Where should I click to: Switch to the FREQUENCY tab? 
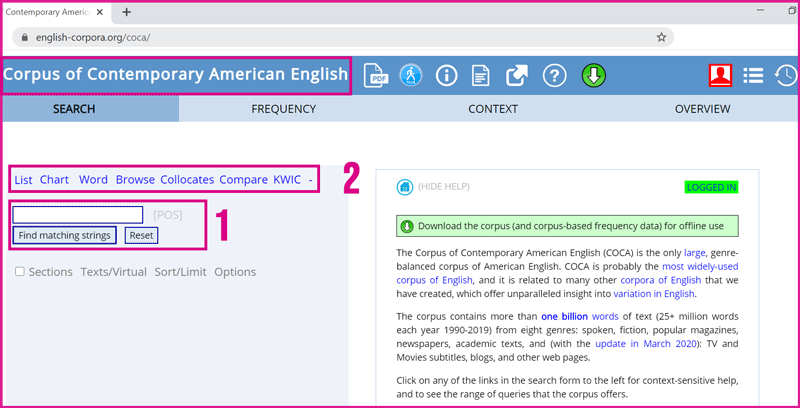coord(283,109)
